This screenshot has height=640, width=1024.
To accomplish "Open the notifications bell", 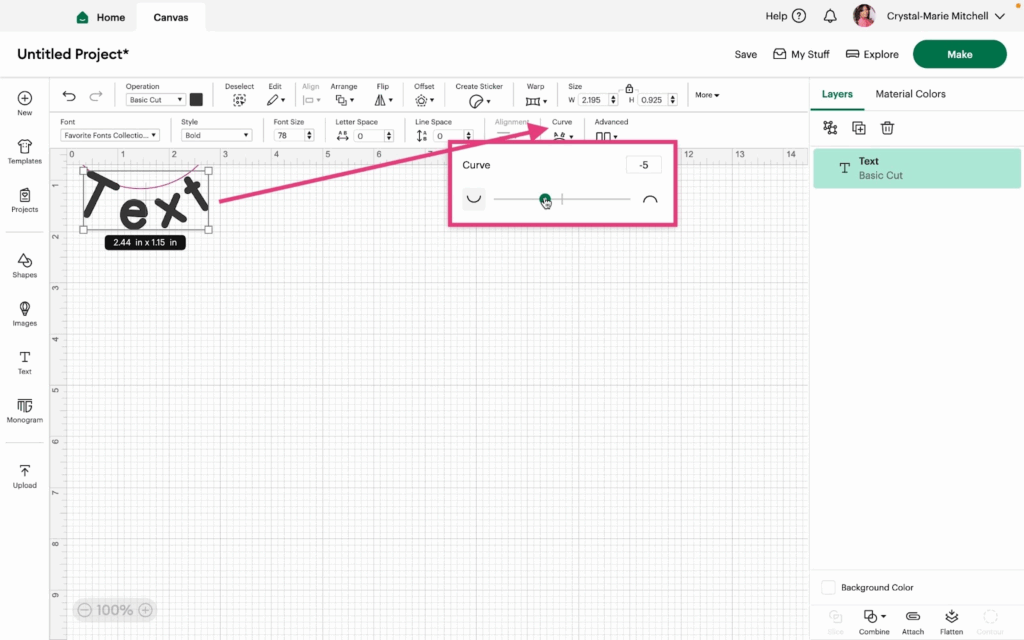I will 830,16.
